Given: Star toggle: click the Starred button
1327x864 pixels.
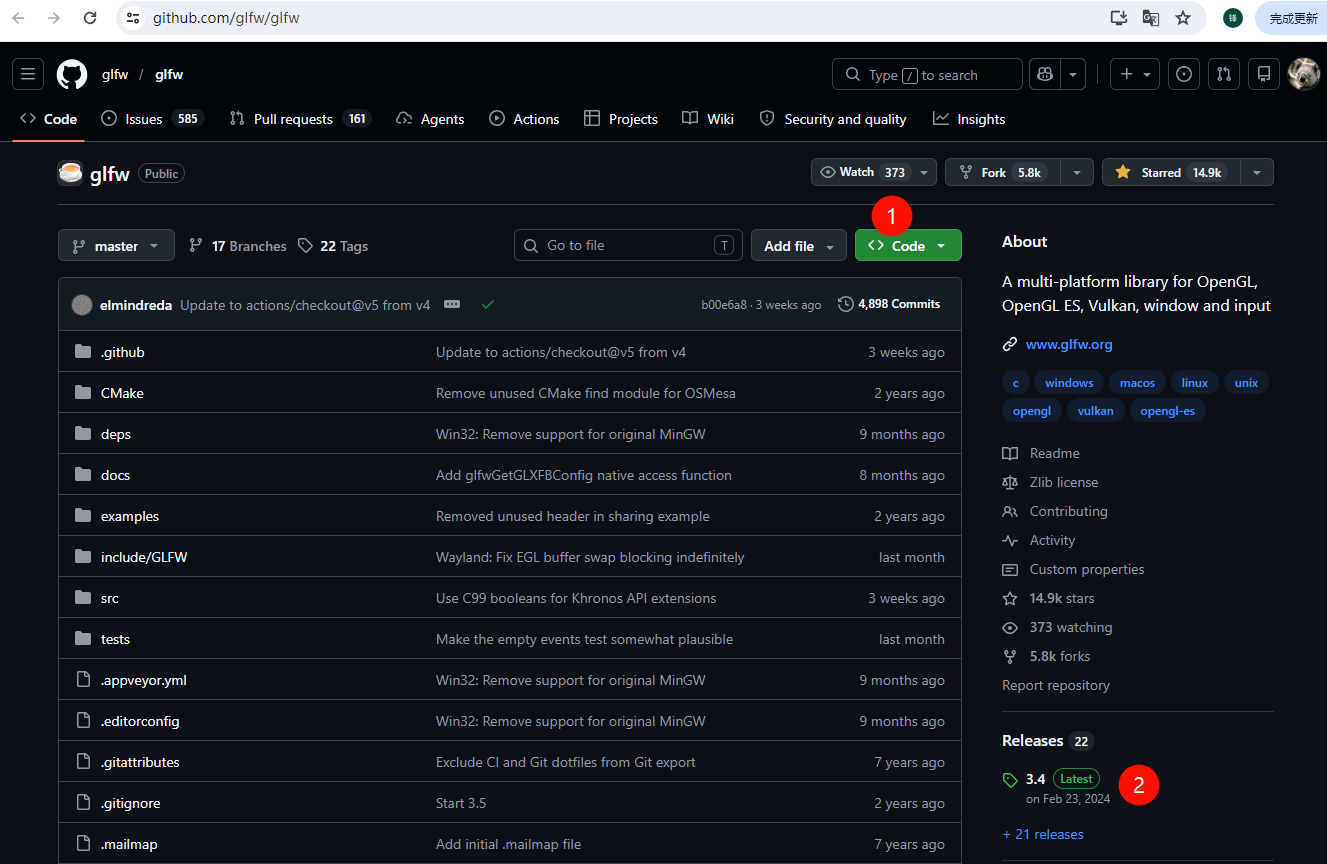Looking at the screenshot, I should point(1171,172).
